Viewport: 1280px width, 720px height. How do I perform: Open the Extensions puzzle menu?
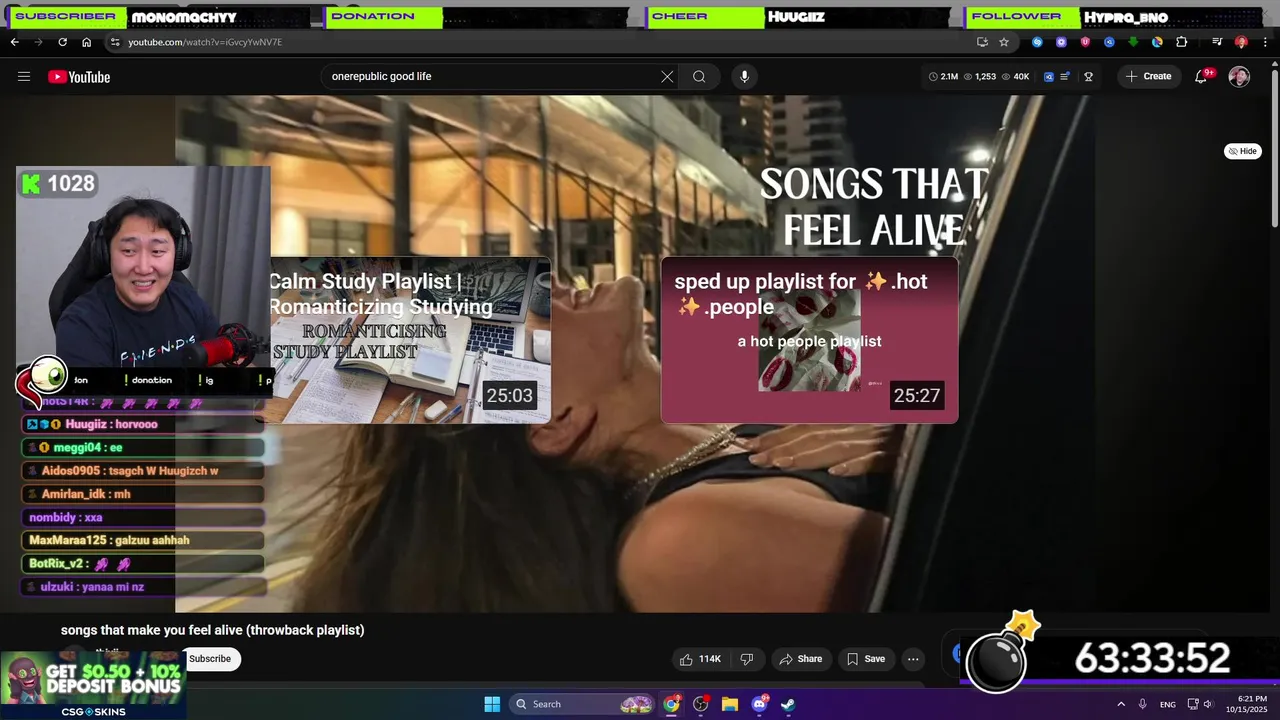coord(1181,42)
